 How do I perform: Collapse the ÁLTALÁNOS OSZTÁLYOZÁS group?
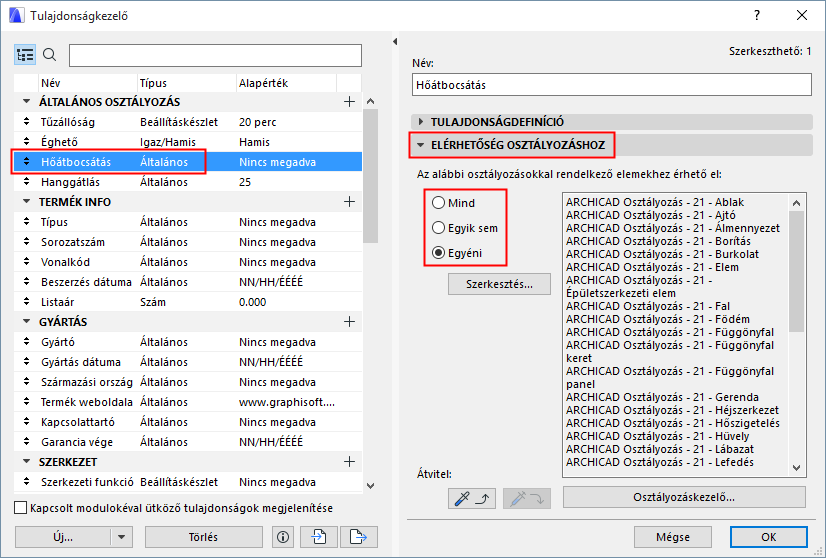pyautogui.click(x=26, y=101)
